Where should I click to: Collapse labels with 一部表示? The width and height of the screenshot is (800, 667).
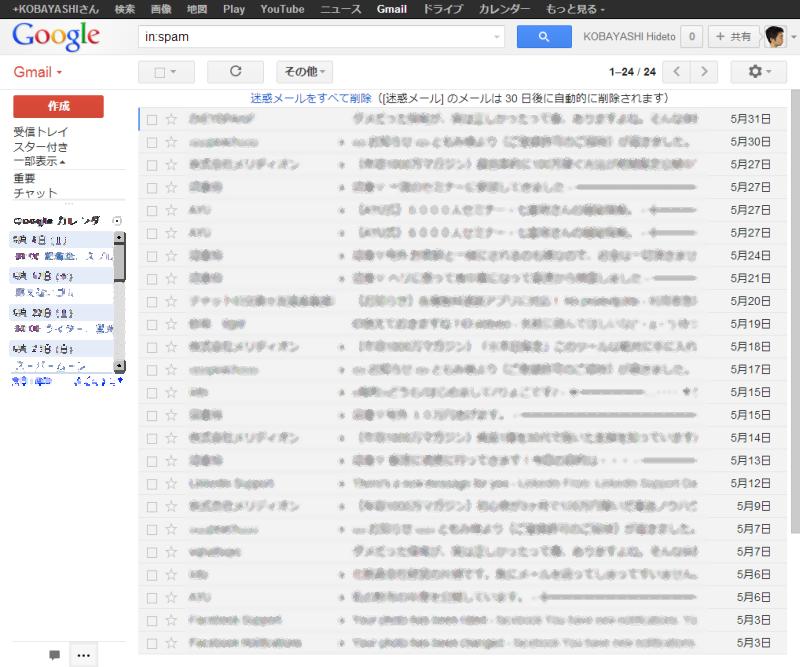click(39, 161)
